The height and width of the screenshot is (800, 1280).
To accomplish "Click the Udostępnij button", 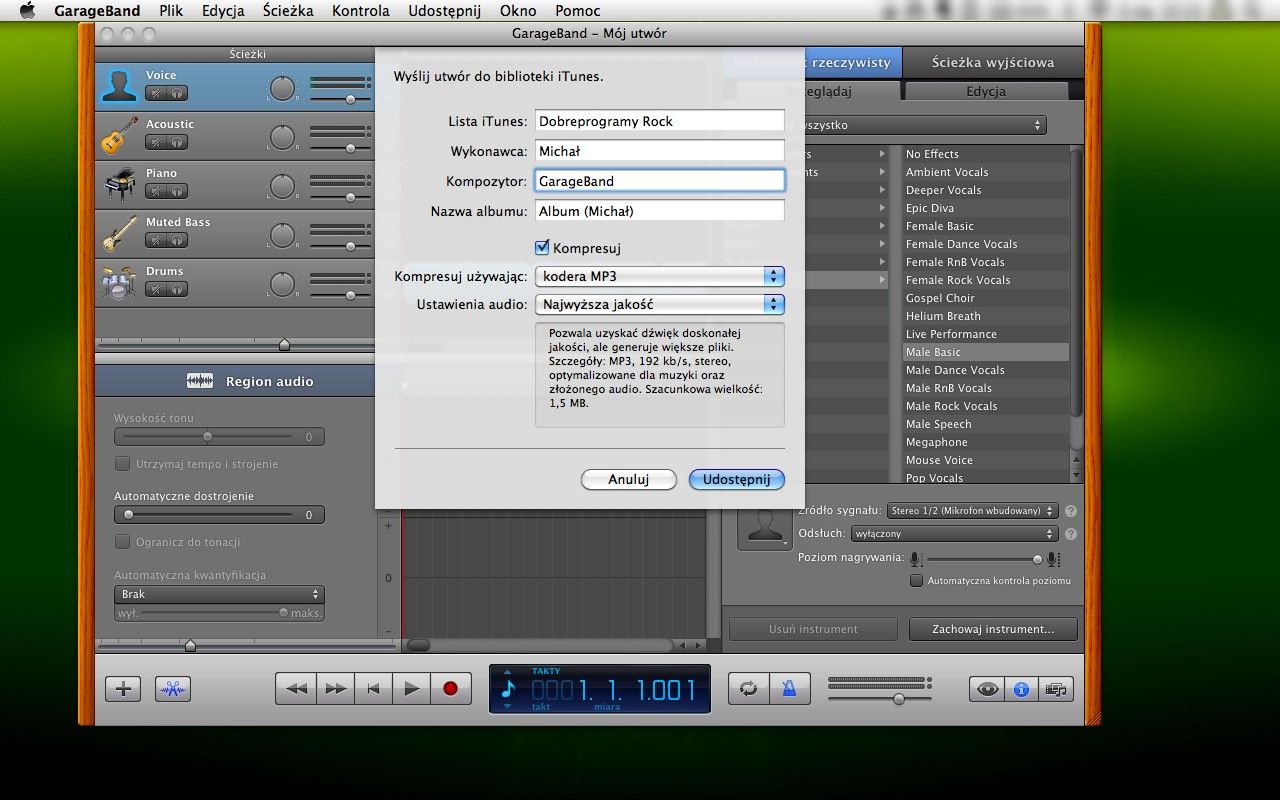I will 736,479.
